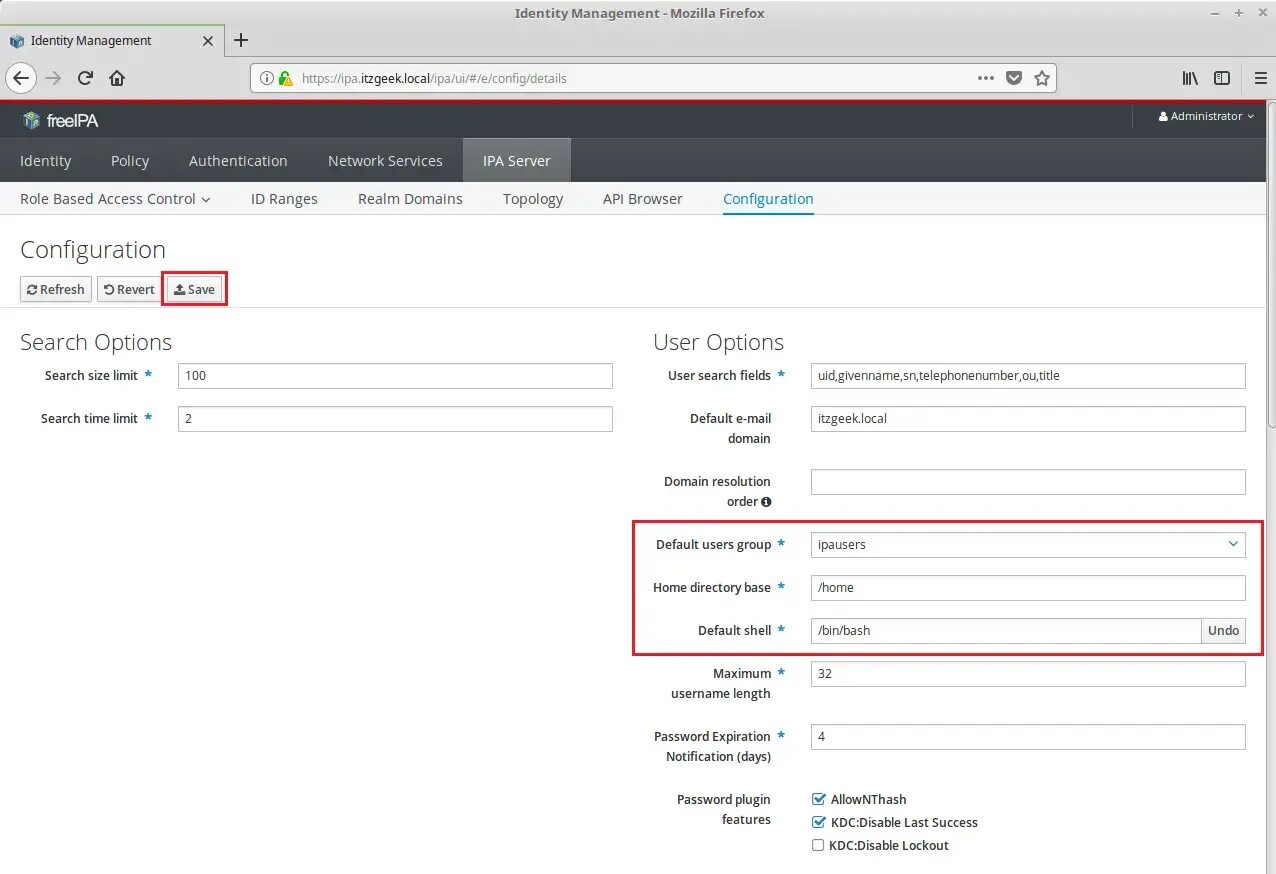The image size is (1276, 874).
Task: Click the User search fields input
Action: 1028,376
